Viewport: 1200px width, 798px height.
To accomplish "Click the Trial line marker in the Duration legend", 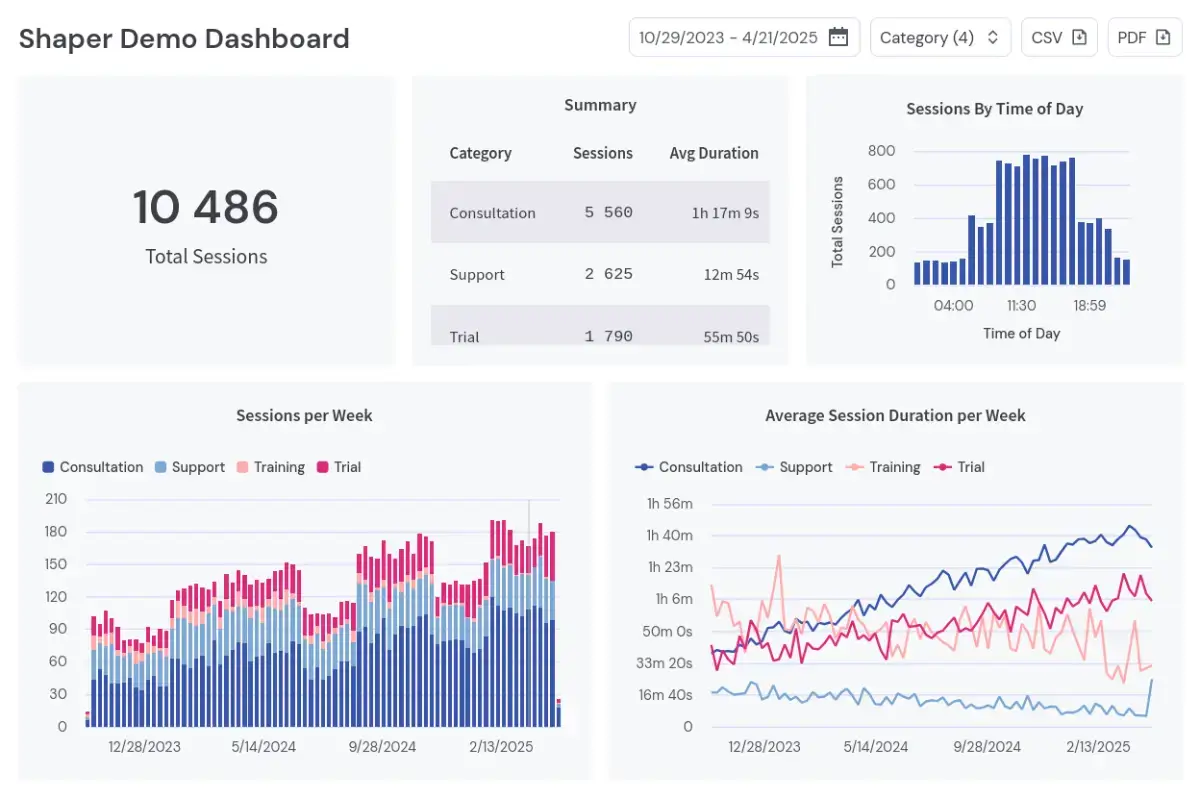I will click(943, 467).
